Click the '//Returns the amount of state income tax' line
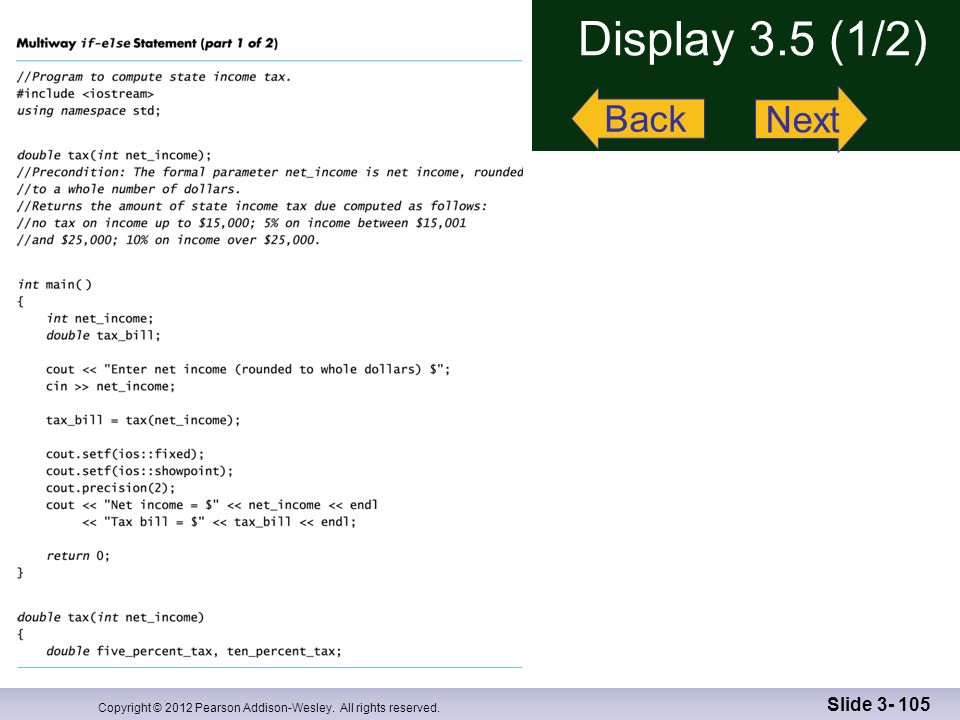The height and width of the screenshot is (720, 960). (252, 206)
